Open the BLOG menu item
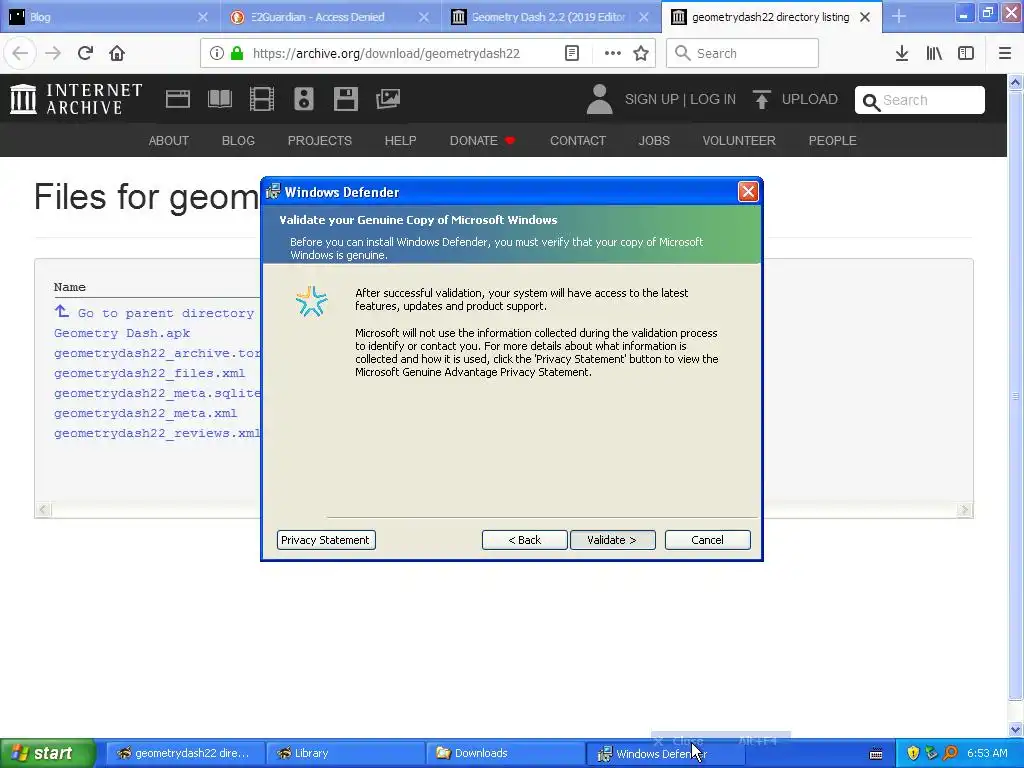This screenshot has height=768, width=1024. 238,140
